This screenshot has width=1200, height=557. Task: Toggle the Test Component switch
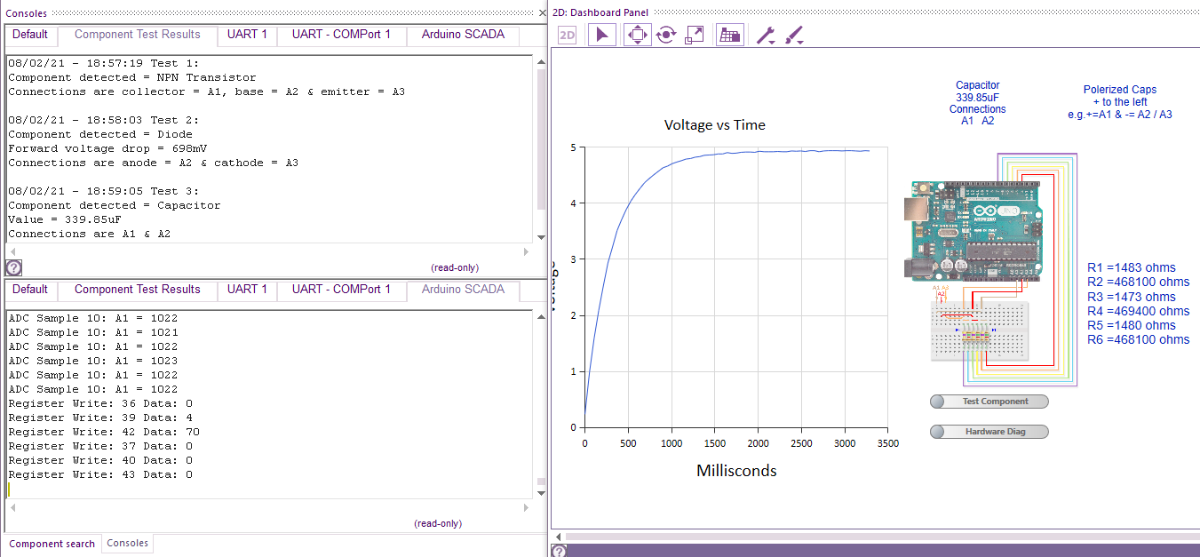coord(989,401)
